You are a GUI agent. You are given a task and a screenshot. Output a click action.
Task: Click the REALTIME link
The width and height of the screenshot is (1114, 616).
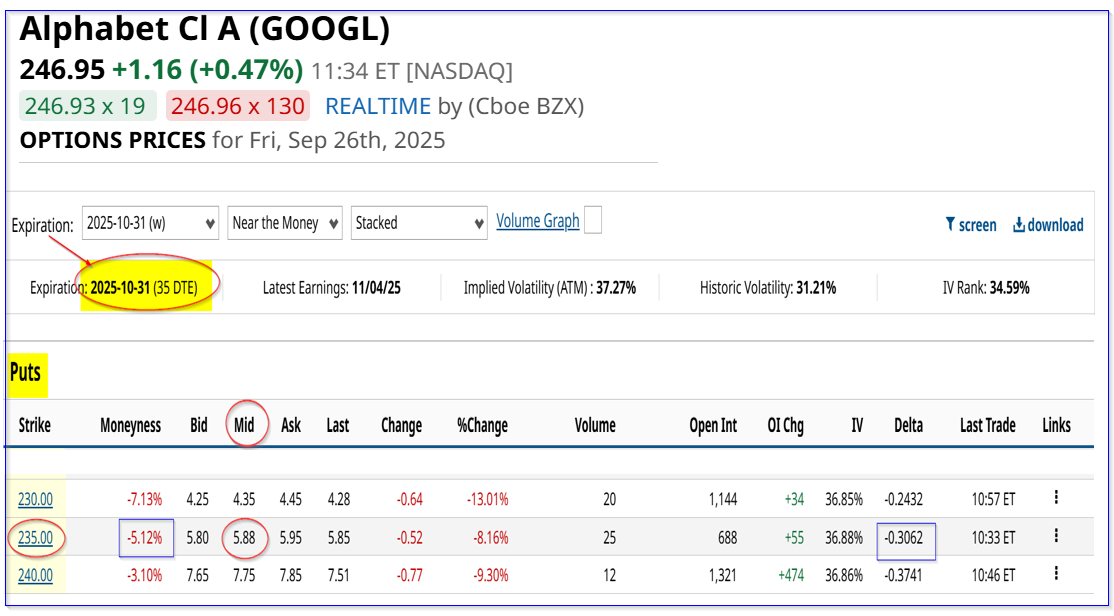click(378, 106)
